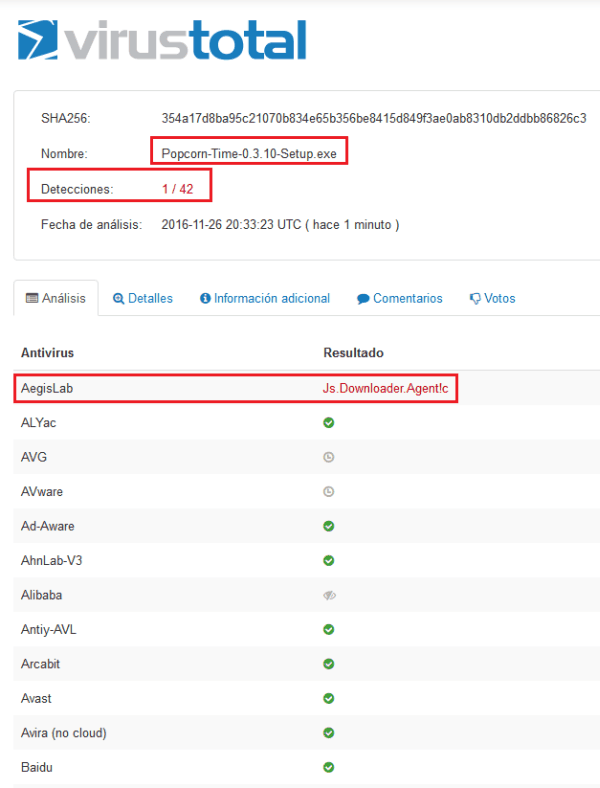Switch to the Detalles tab
Viewport: 600px width, 788px height.
coord(143,299)
